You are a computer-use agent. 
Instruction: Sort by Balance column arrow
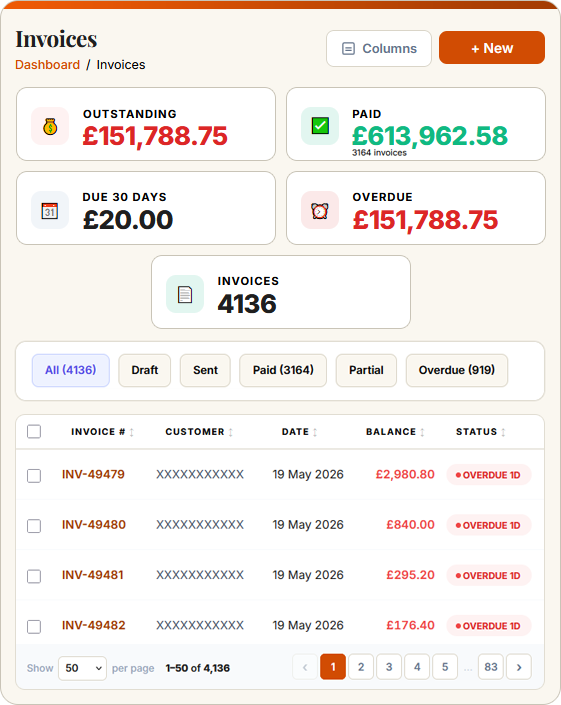click(x=422, y=432)
